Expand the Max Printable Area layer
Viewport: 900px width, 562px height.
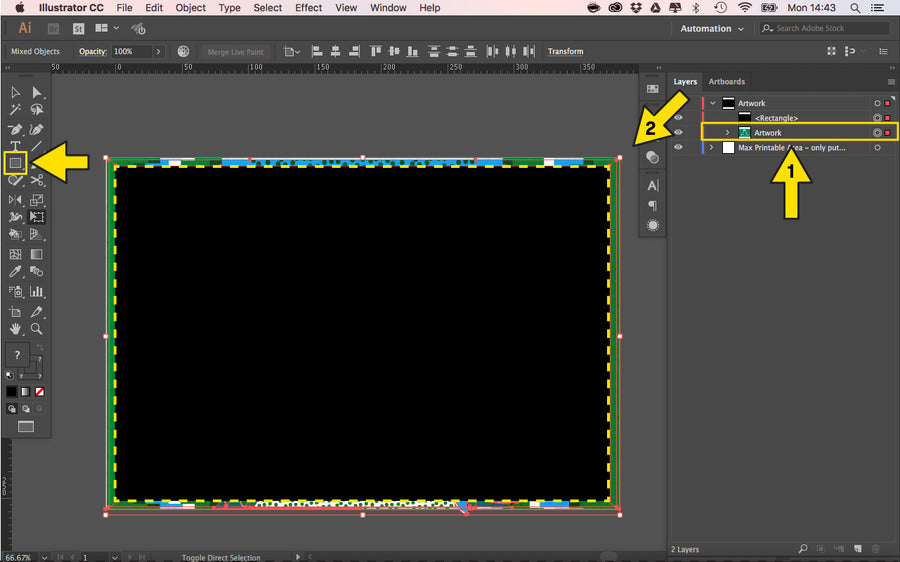coord(712,148)
